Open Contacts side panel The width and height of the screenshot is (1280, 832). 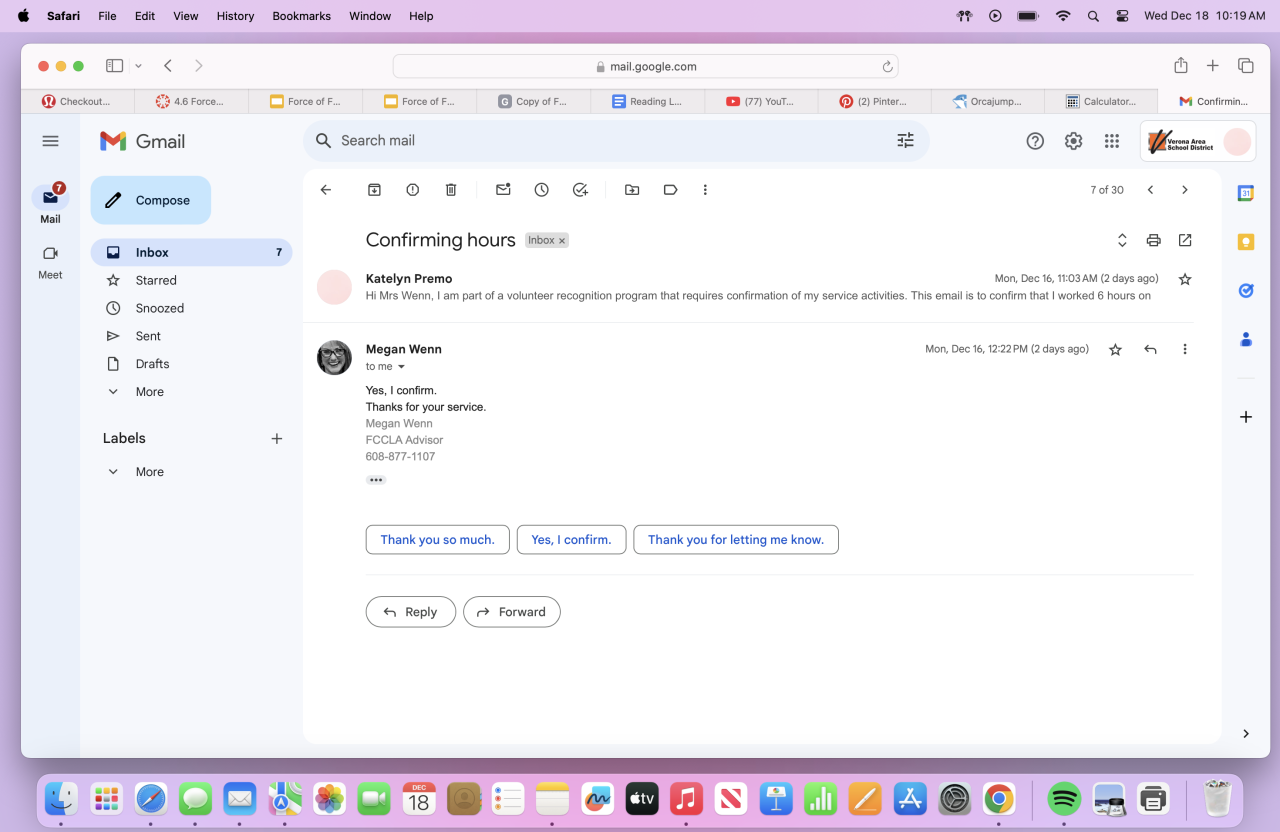pyautogui.click(x=1246, y=339)
